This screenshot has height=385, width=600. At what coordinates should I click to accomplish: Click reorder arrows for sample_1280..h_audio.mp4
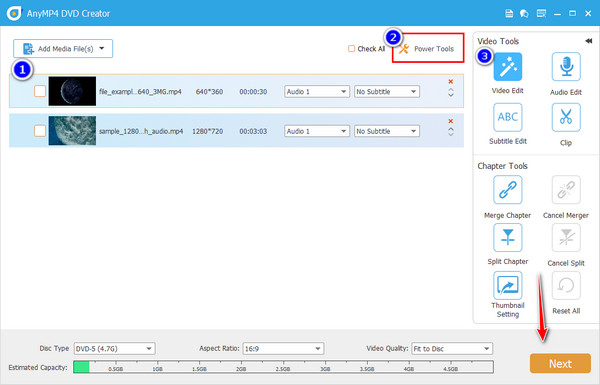pyautogui.click(x=451, y=132)
